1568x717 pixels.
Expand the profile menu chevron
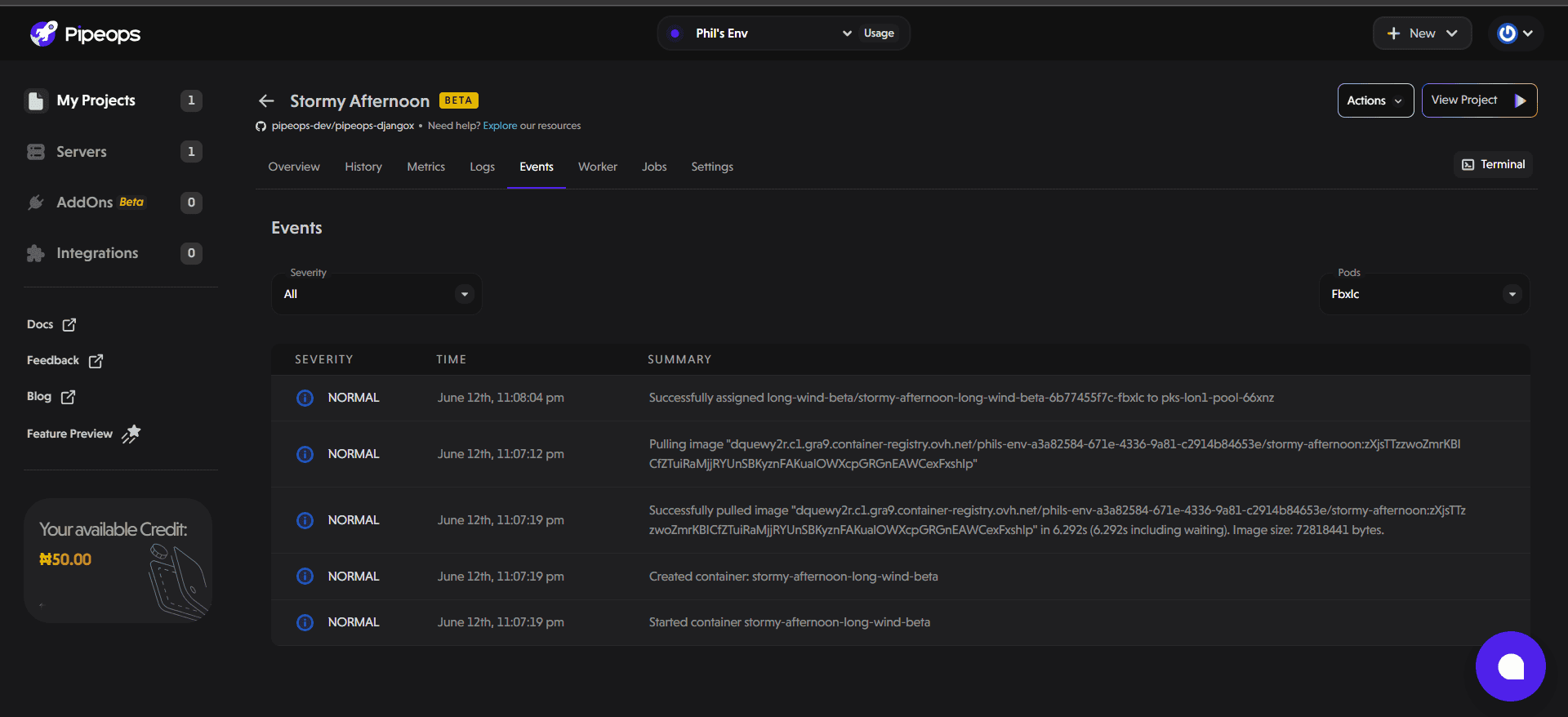pos(1527,33)
